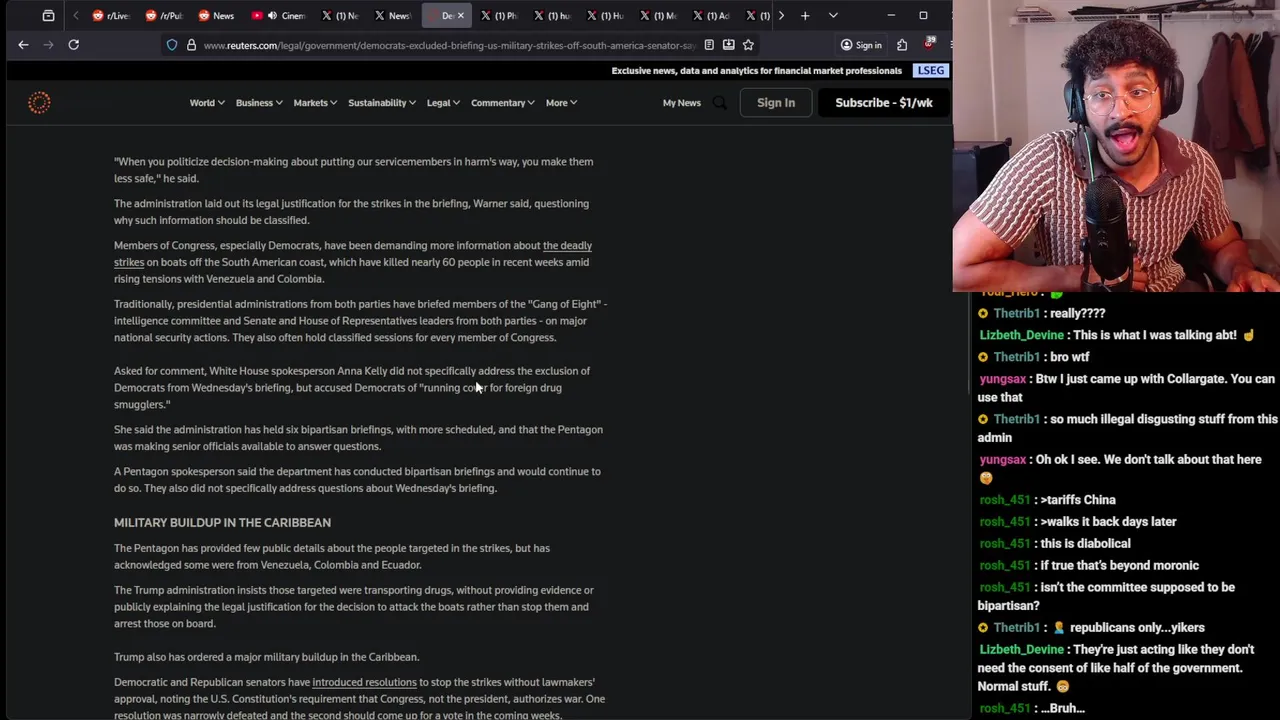
Task: Click rosh_451's 'this is diabolical' message
Action: pyautogui.click(x=1085, y=544)
